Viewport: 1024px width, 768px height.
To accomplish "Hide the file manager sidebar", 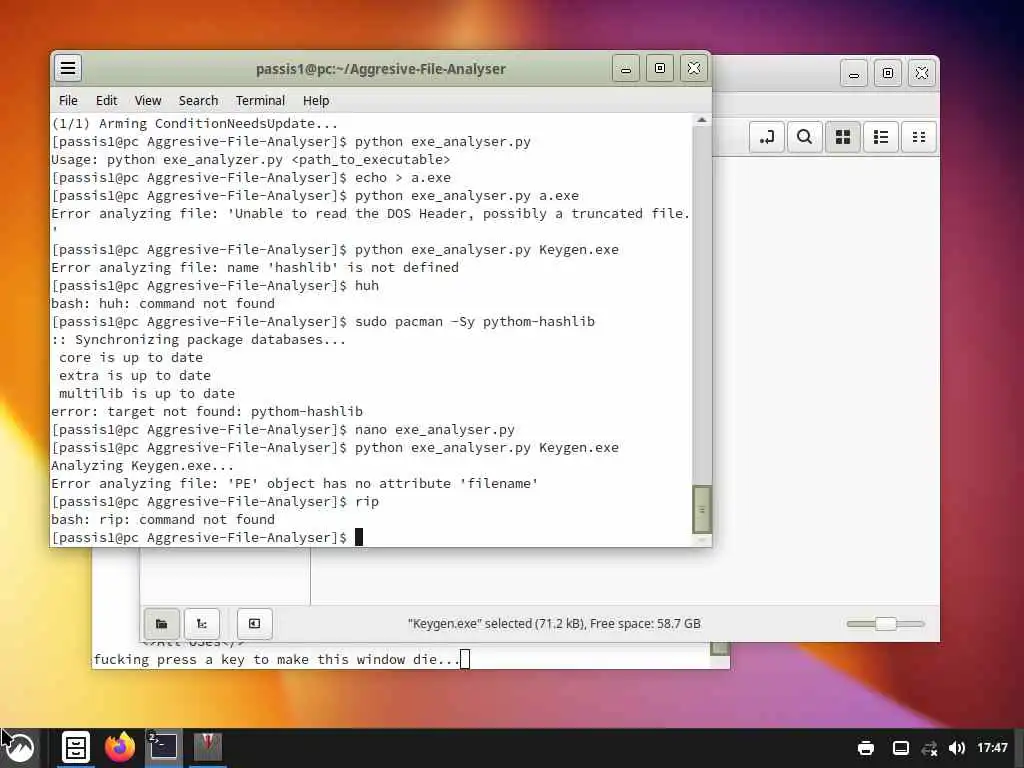I will (x=255, y=624).
